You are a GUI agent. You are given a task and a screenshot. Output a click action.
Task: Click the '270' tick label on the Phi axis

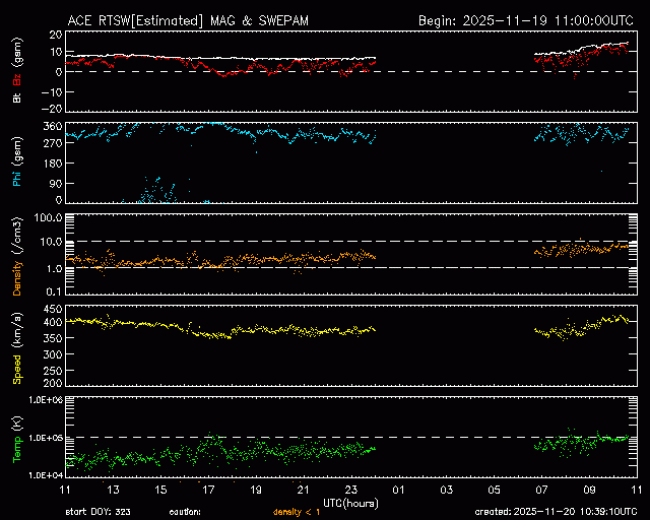coord(52,143)
